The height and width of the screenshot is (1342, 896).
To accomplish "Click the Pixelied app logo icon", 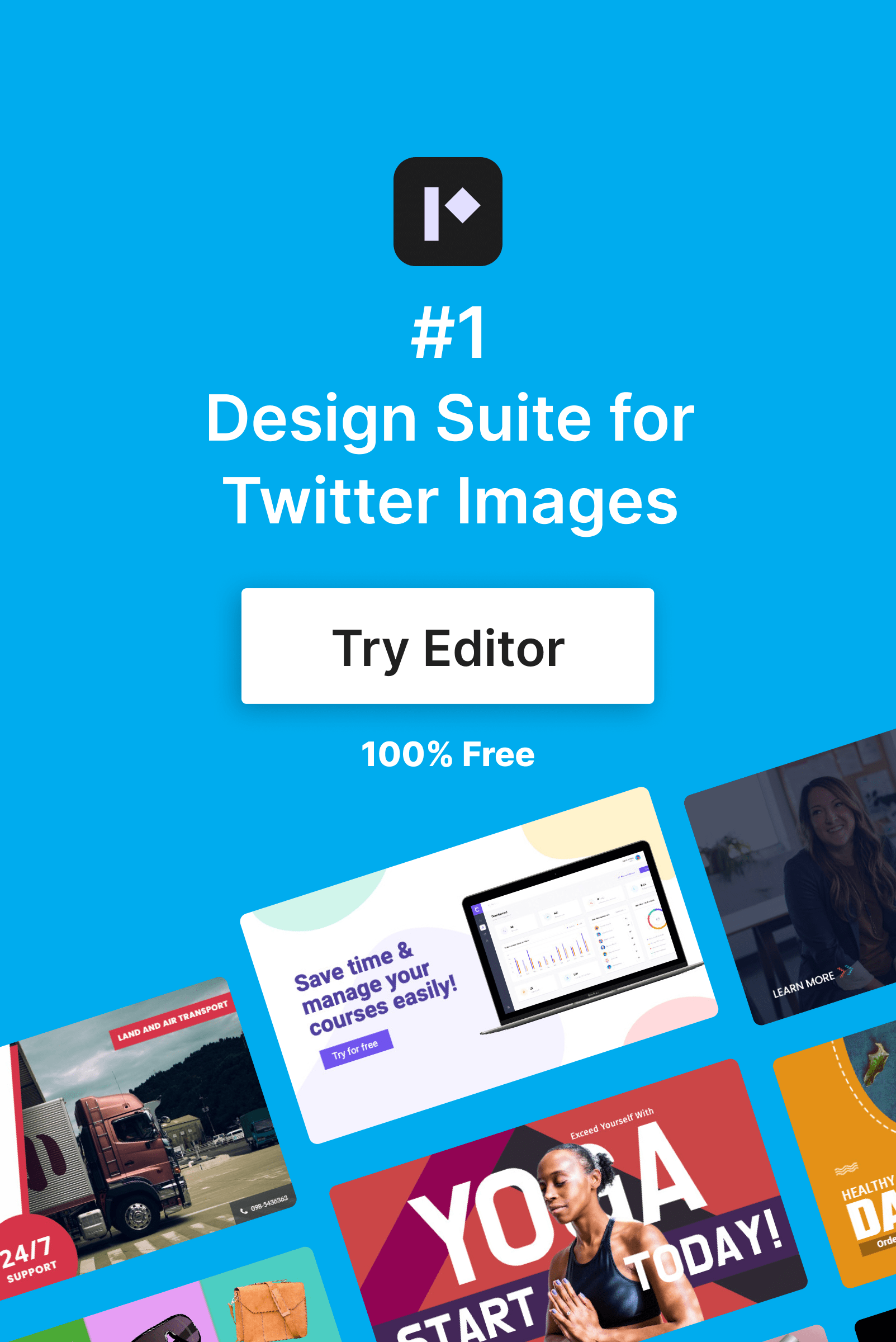I will click(x=448, y=214).
